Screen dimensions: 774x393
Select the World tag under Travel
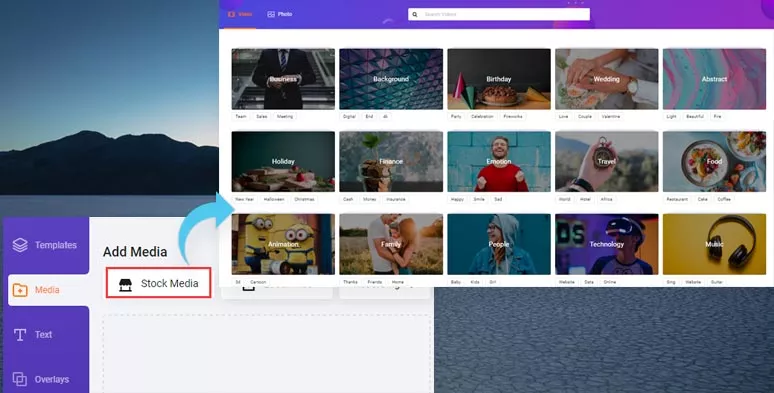[565, 199]
